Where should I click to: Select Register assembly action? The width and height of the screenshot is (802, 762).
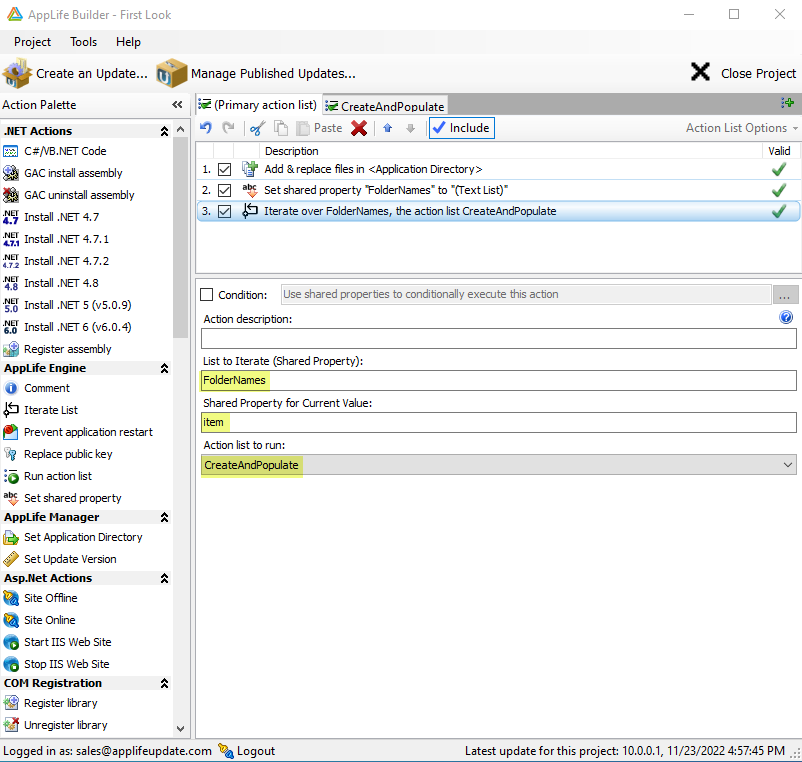57,349
